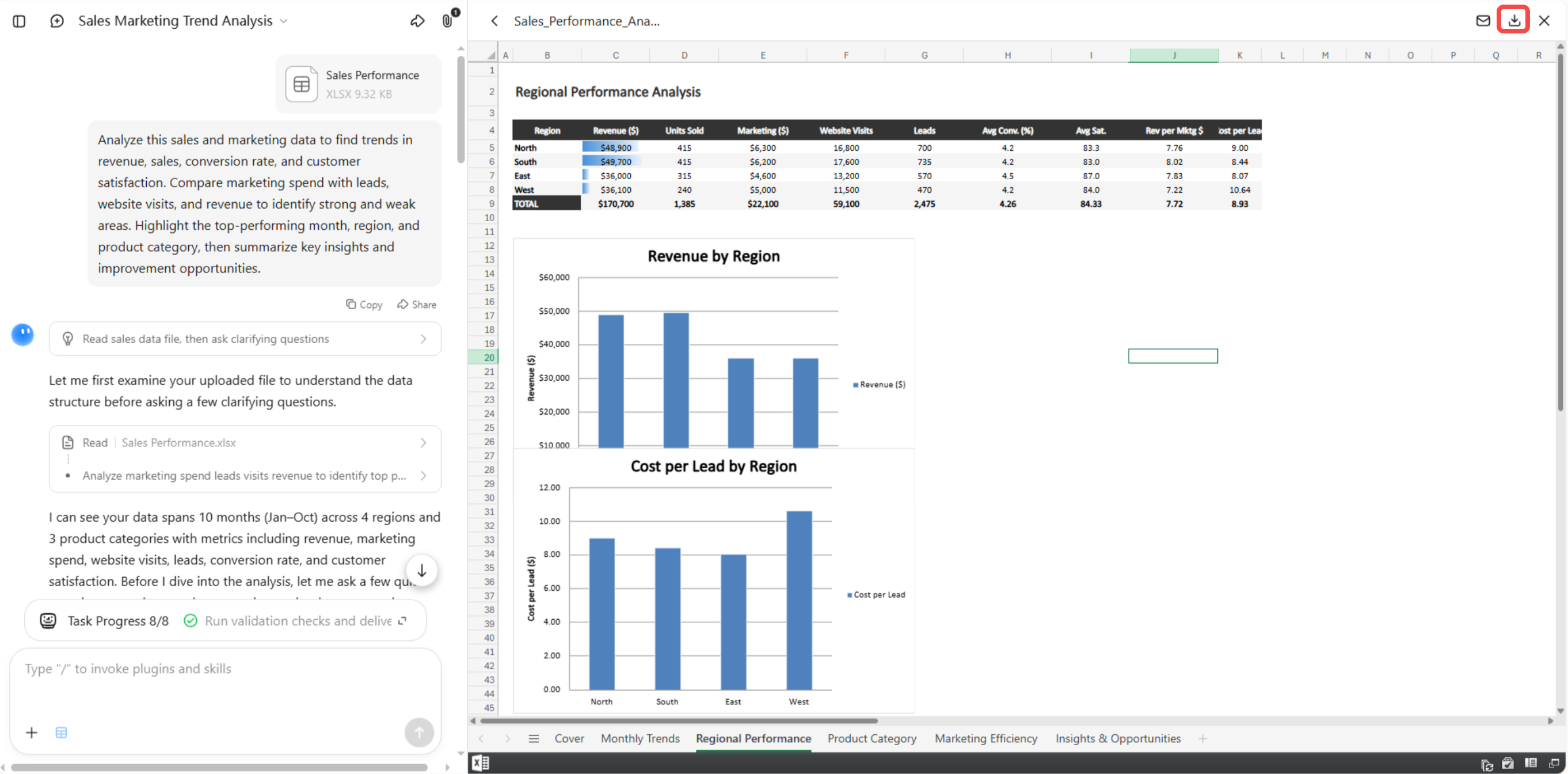Go back with the file preview arrow
Screen dimensions: 1568x774
coord(494,21)
